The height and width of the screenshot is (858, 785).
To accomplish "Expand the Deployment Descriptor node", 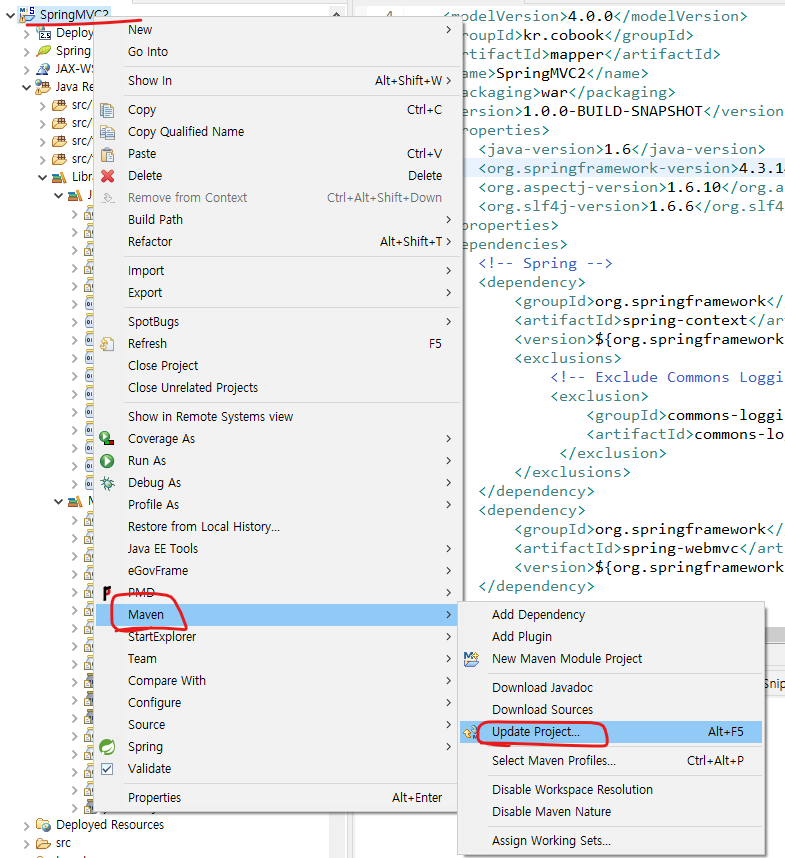I will pyautogui.click(x=27, y=34).
